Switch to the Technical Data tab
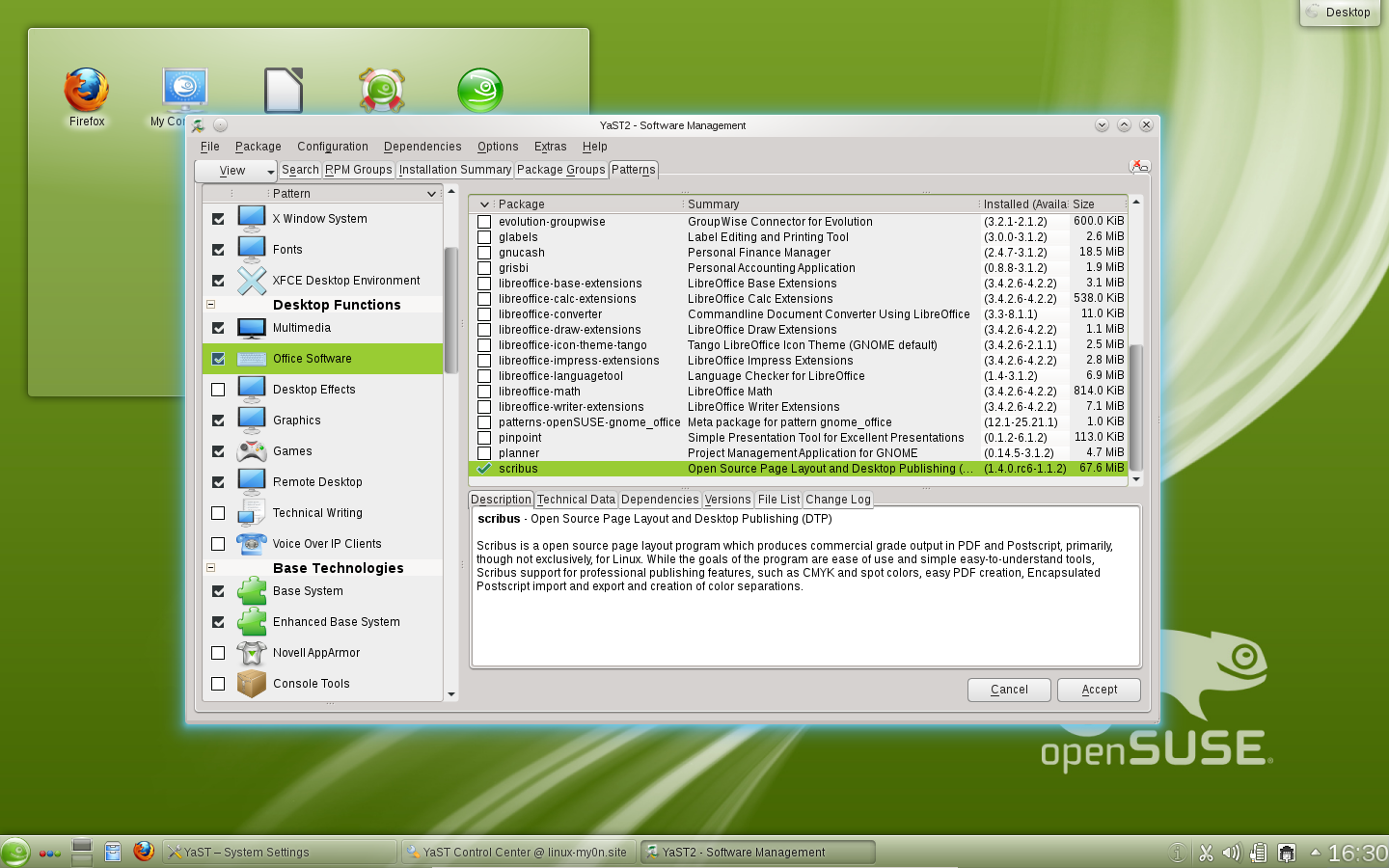1389x868 pixels. pos(576,500)
